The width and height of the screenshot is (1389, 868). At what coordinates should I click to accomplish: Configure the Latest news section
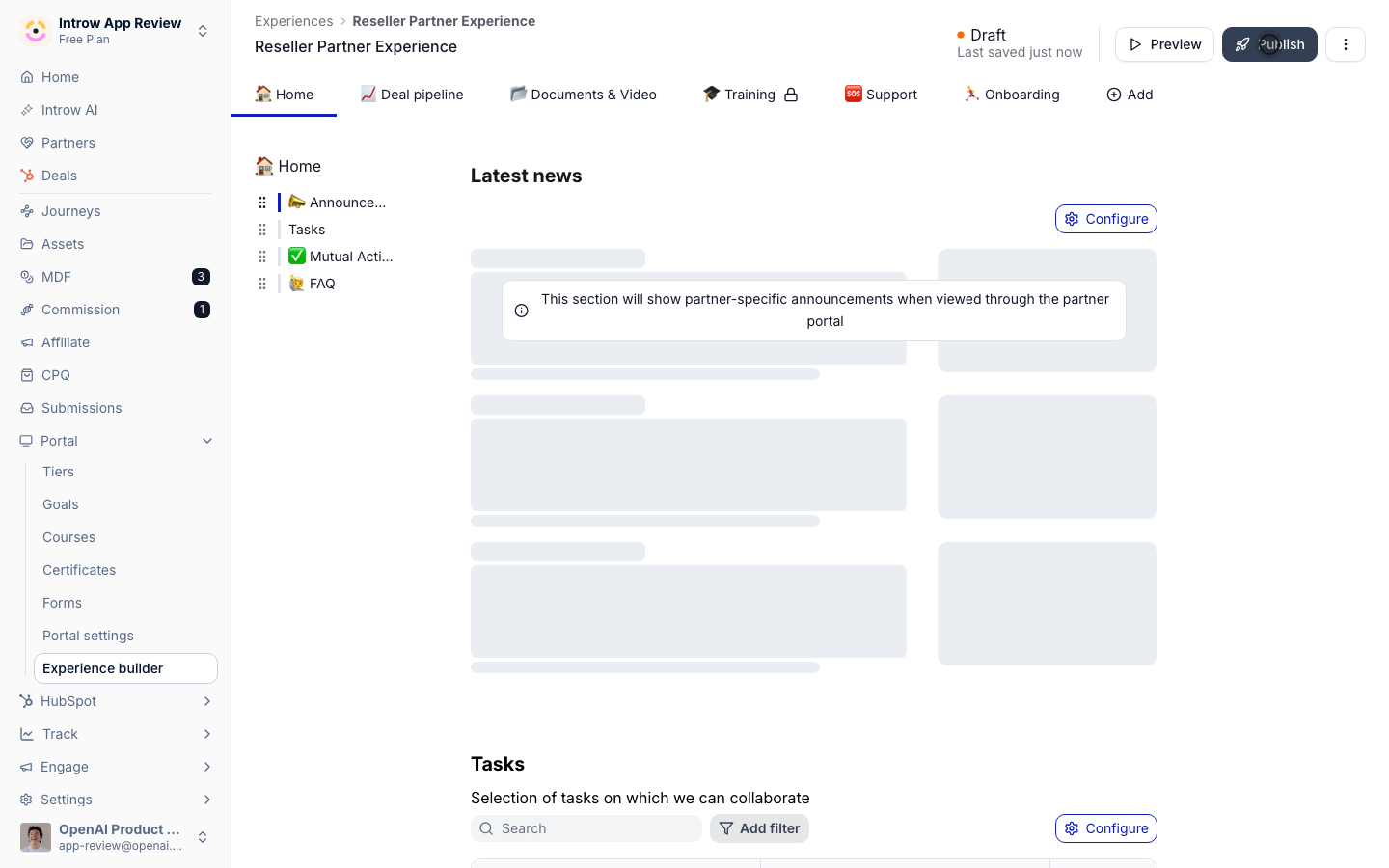tap(1106, 219)
